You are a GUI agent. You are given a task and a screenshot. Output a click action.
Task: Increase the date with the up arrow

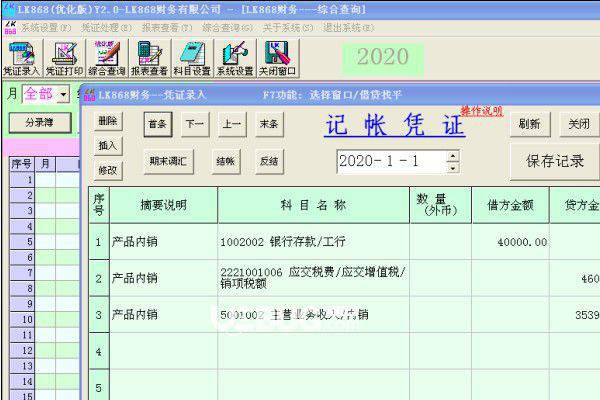coord(453,156)
